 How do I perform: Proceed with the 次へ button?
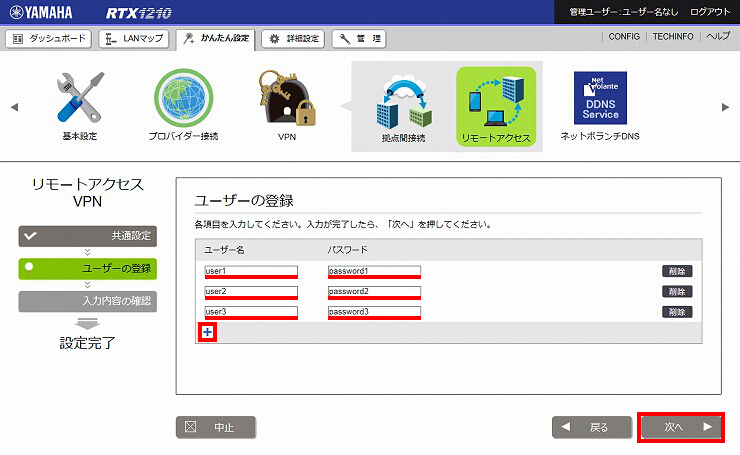(x=681, y=427)
